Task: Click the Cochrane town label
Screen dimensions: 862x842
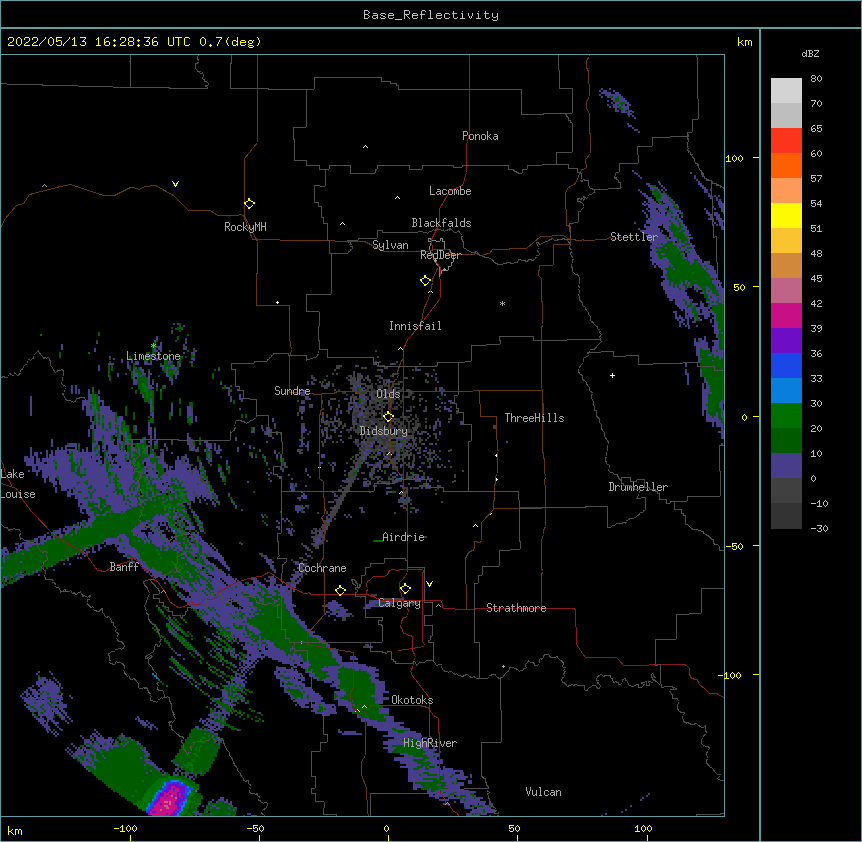Action: [x=322, y=568]
